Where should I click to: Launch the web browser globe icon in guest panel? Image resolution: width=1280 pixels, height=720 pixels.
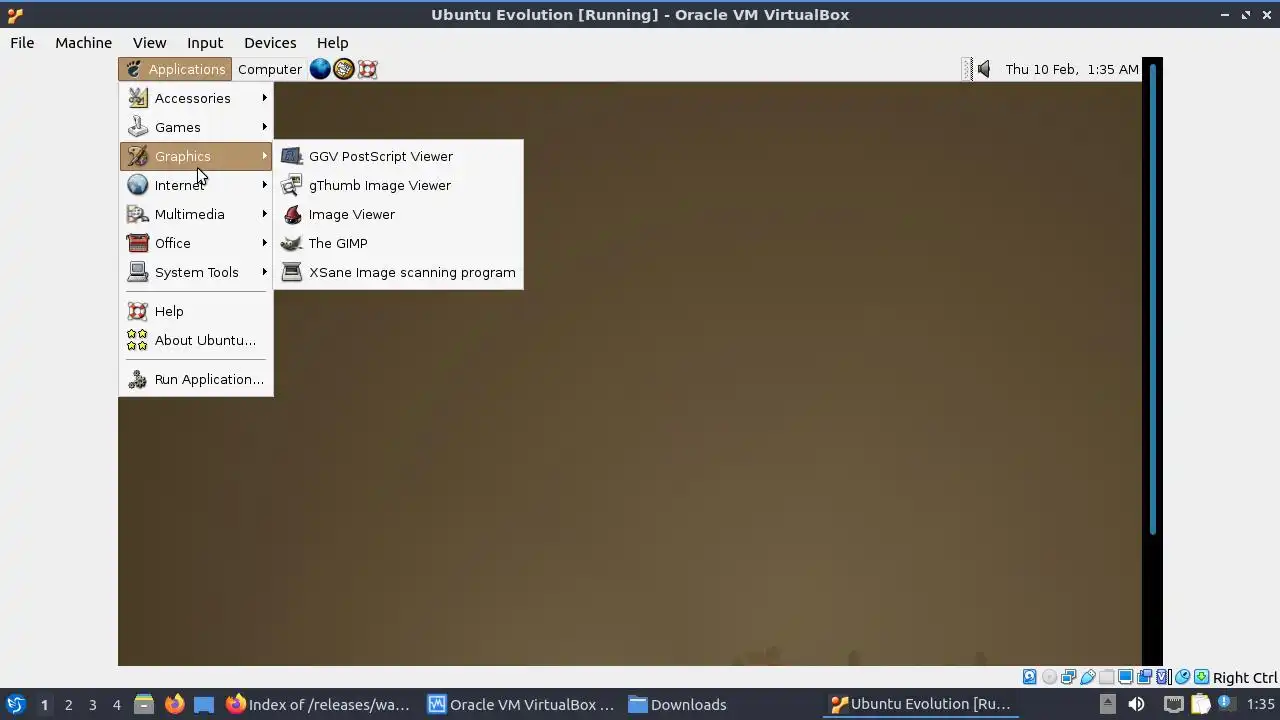click(x=320, y=69)
